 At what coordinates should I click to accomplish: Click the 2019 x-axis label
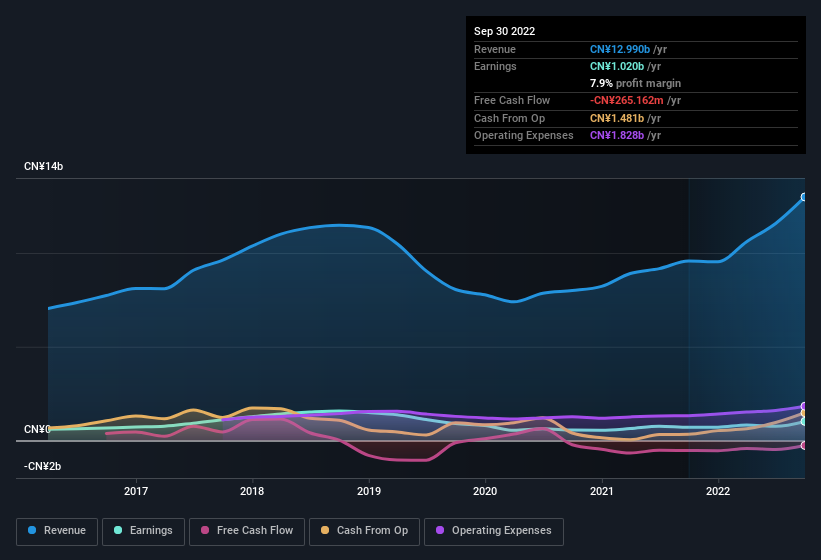tap(369, 491)
